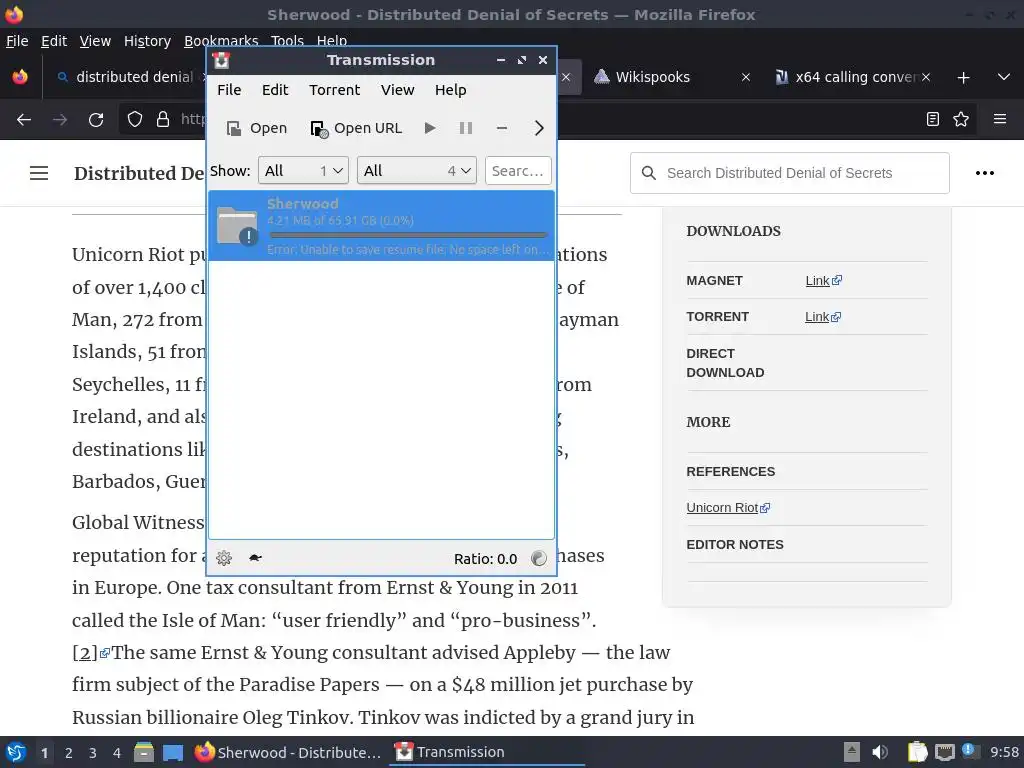The width and height of the screenshot is (1024, 768).
Task: Open Firefox application hamburger menu
Action: pyautogui.click(x=1000, y=119)
